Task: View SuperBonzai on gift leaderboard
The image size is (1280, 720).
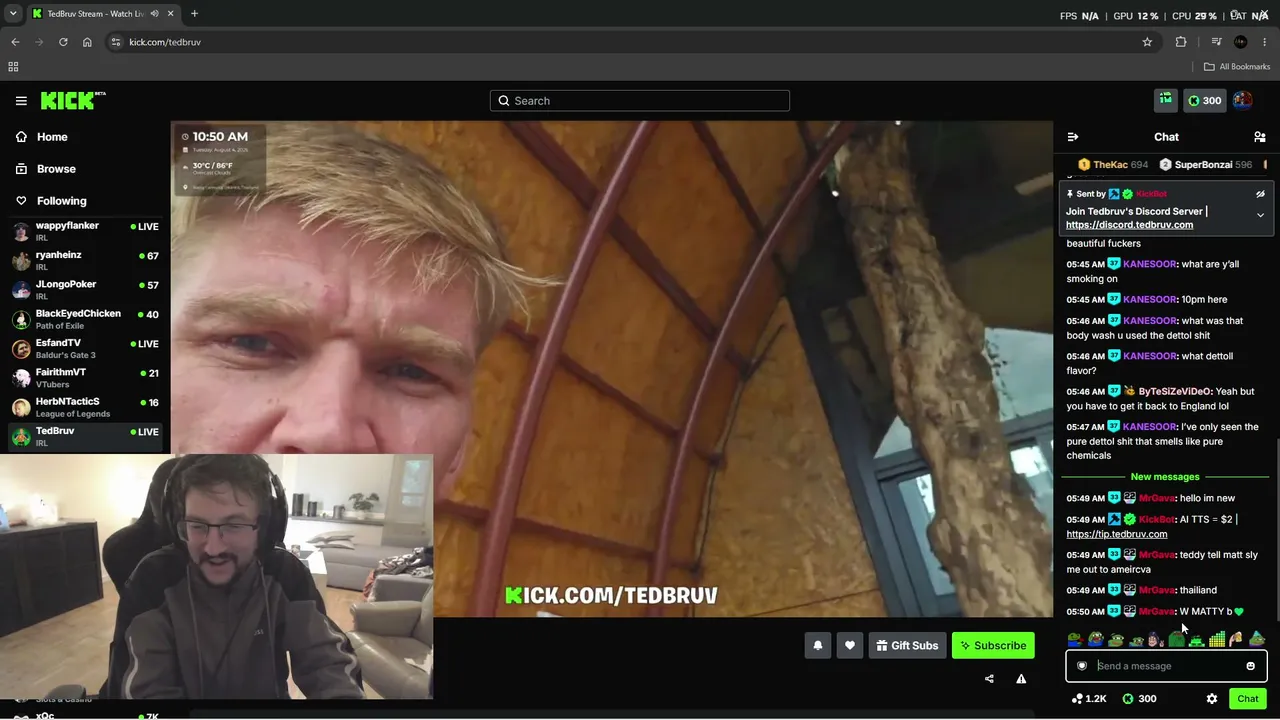Action: coord(1204,165)
